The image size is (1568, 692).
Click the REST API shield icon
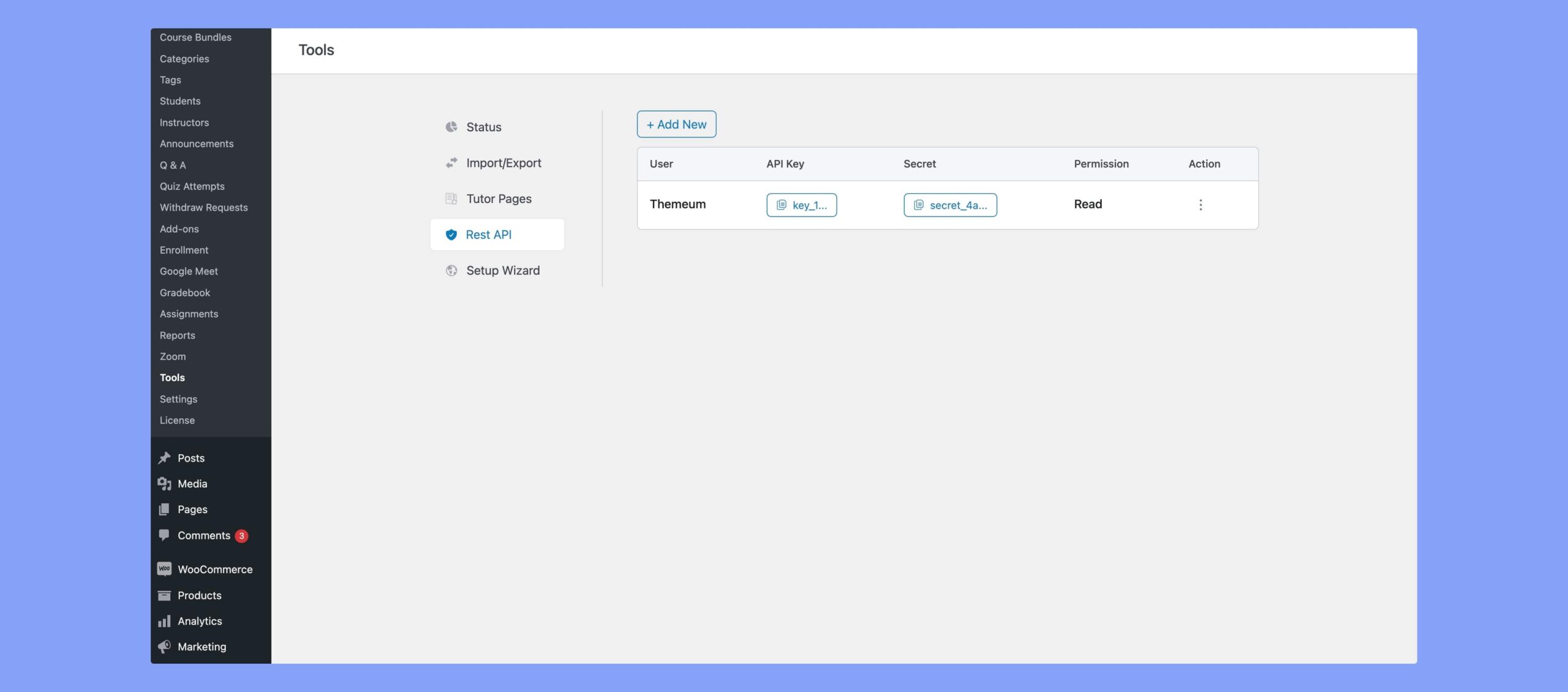(452, 234)
